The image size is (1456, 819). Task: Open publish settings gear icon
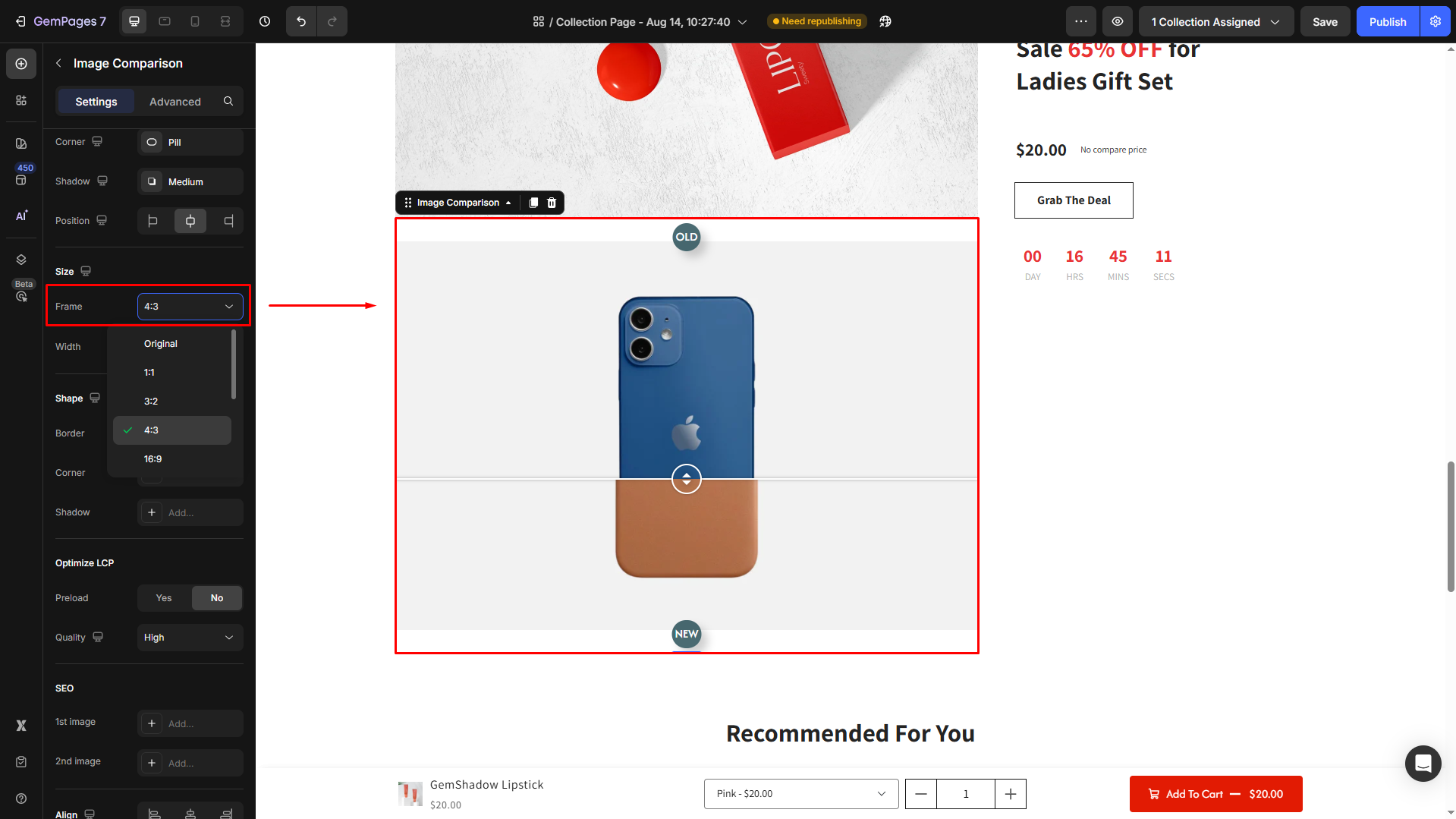[x=1436, y=21]
